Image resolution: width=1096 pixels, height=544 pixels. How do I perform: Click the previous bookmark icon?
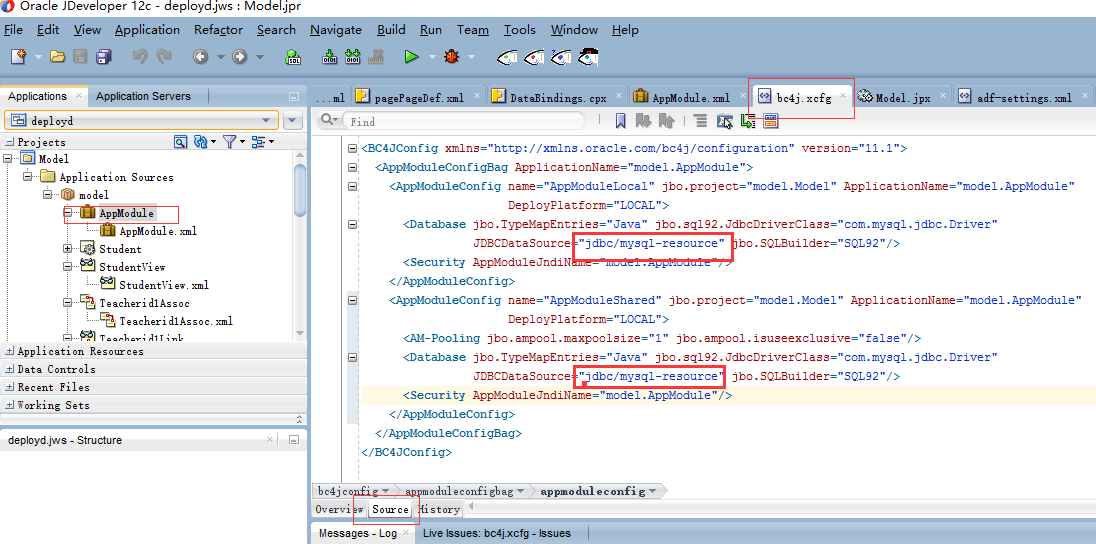666,121
